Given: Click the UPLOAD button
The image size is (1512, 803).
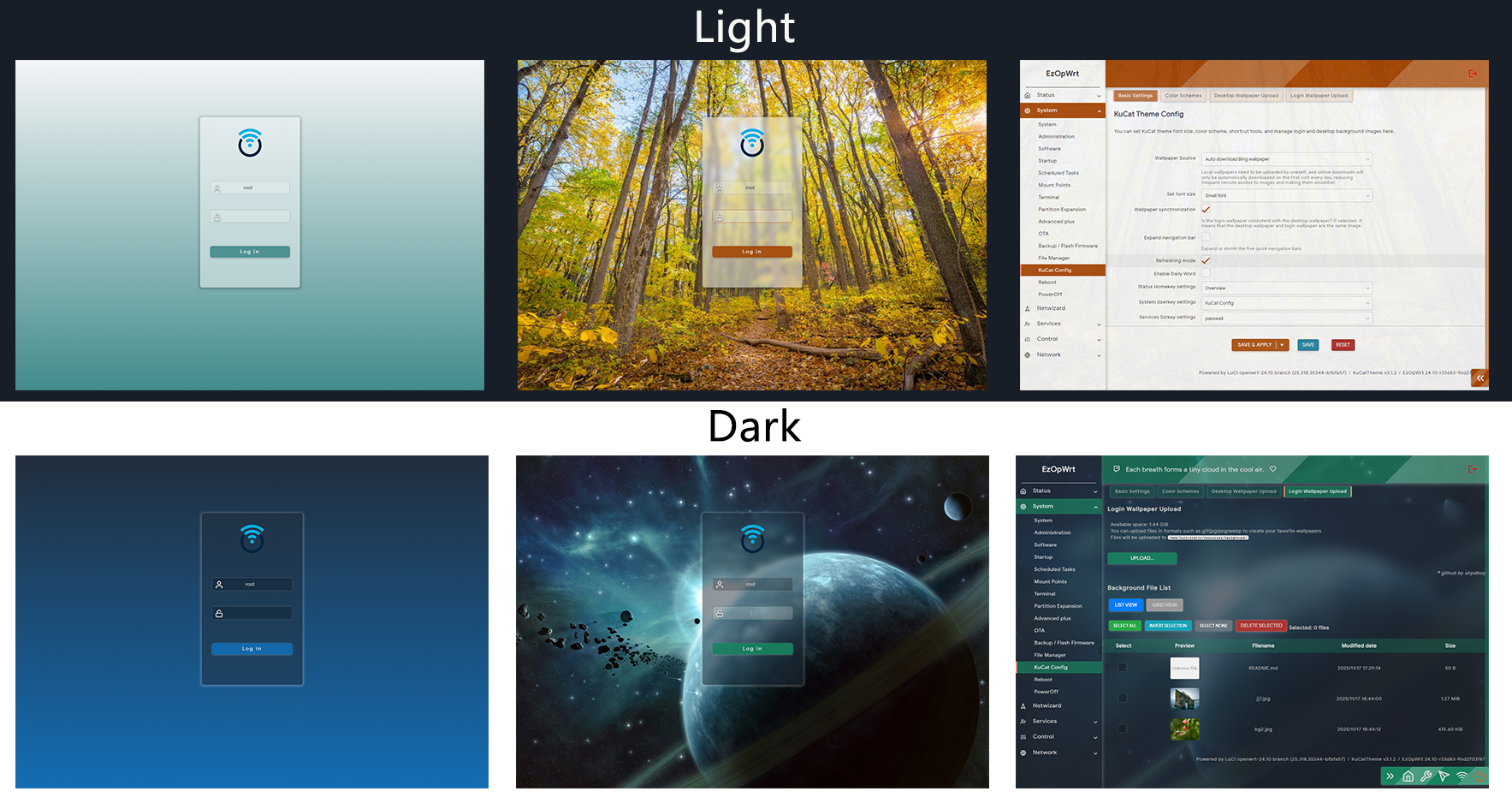Looking at the screenshot, I should pyautogui.click(x=1142, y=558).
